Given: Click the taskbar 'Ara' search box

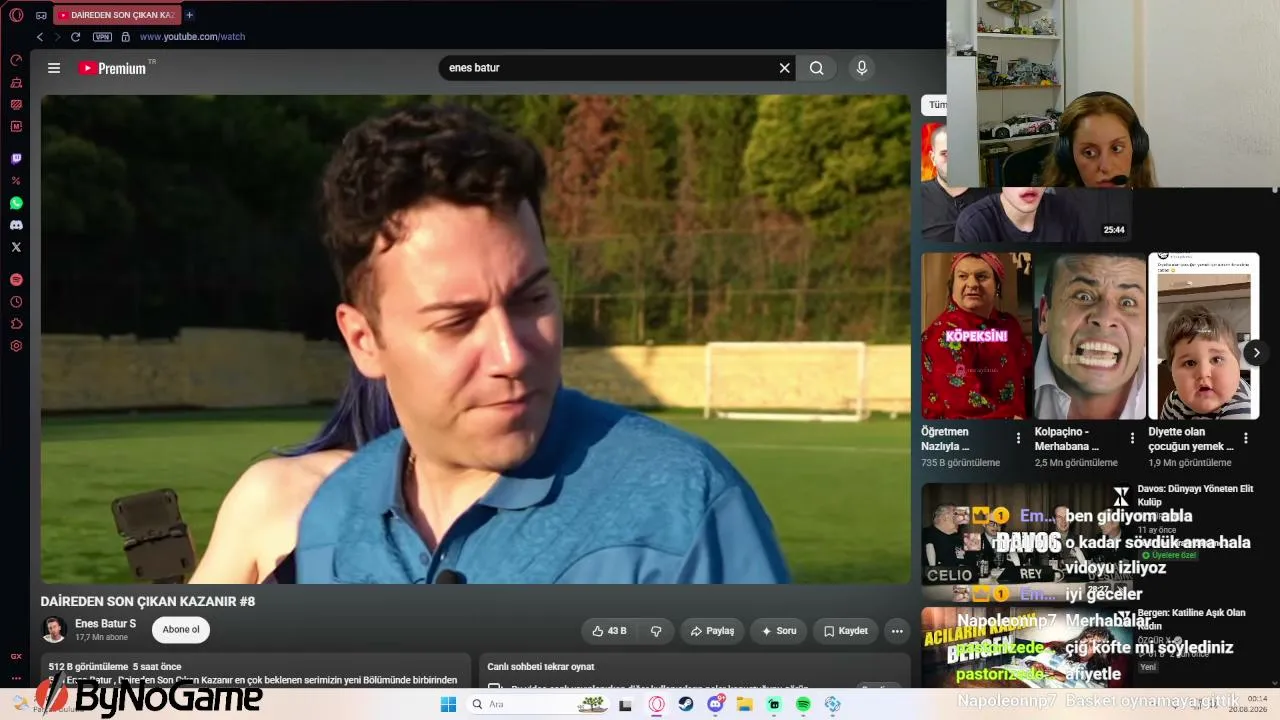Looking at the screenshot, I should pyautogui.click(x=539, y=704).
